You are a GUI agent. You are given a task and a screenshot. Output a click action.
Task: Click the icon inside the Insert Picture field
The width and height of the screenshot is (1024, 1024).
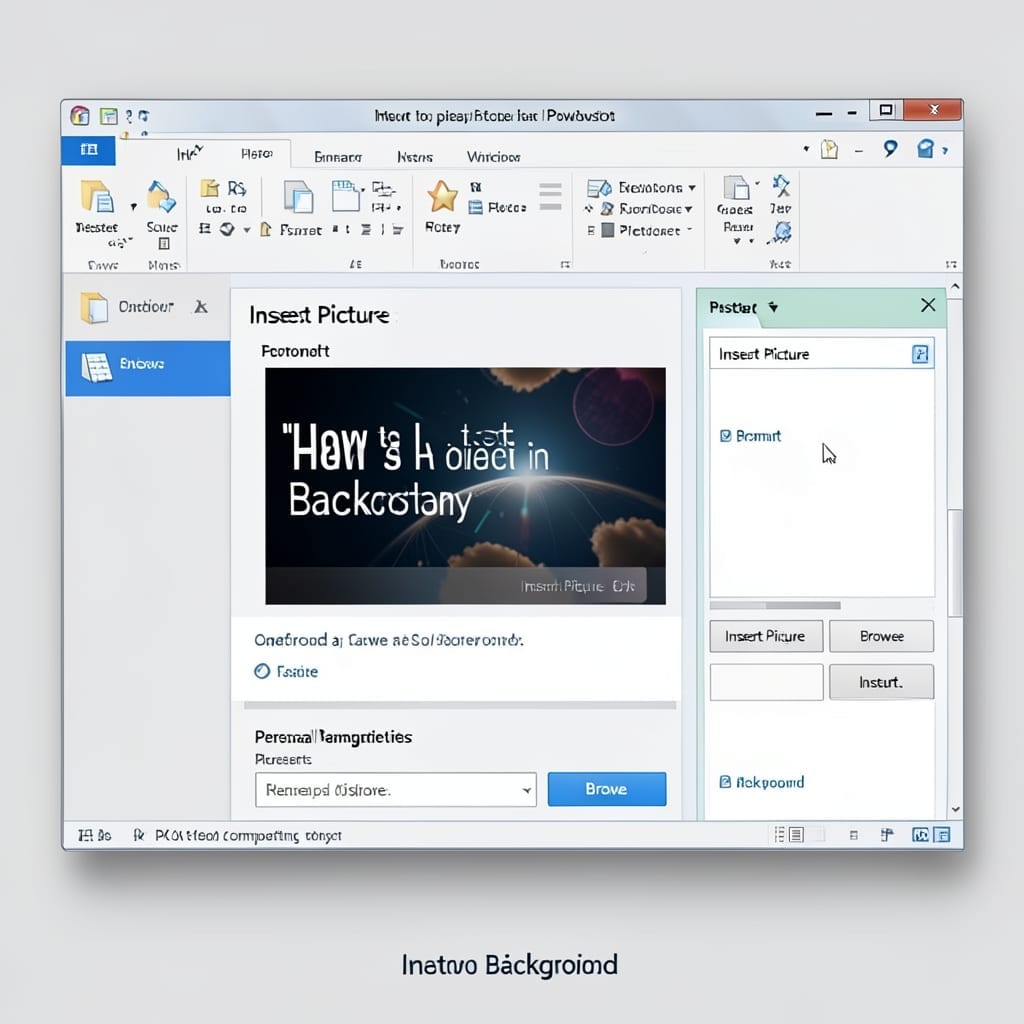[x=920, y=354]
